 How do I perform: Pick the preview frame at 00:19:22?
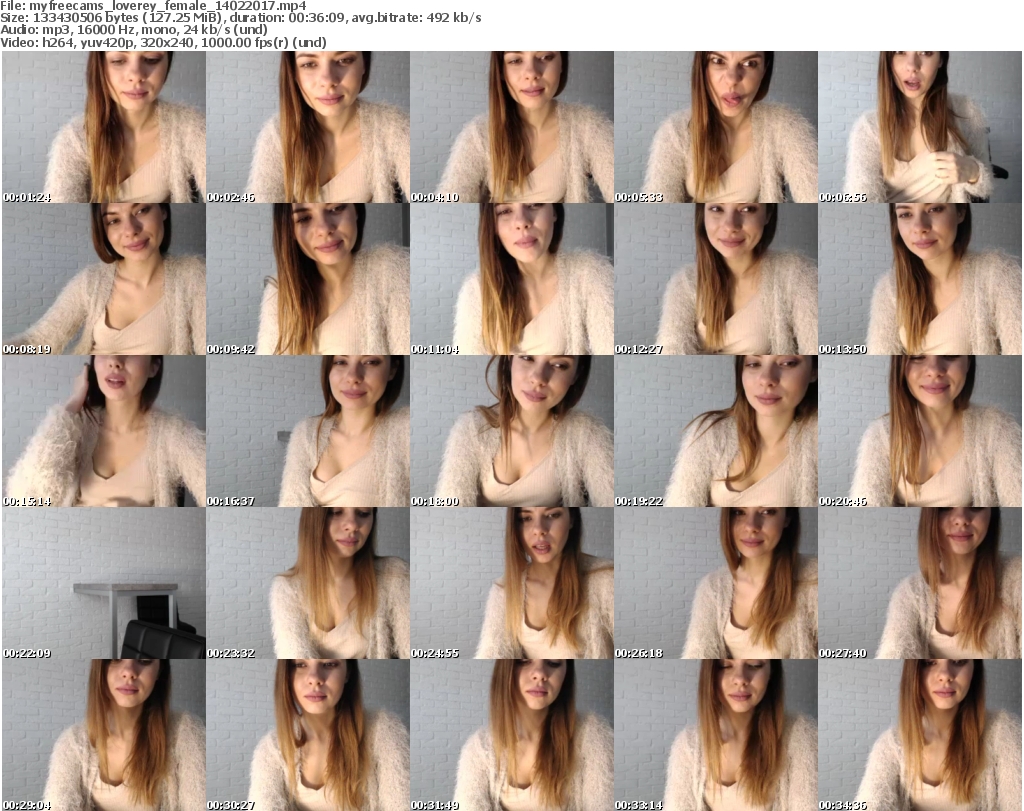coord(716,432)
